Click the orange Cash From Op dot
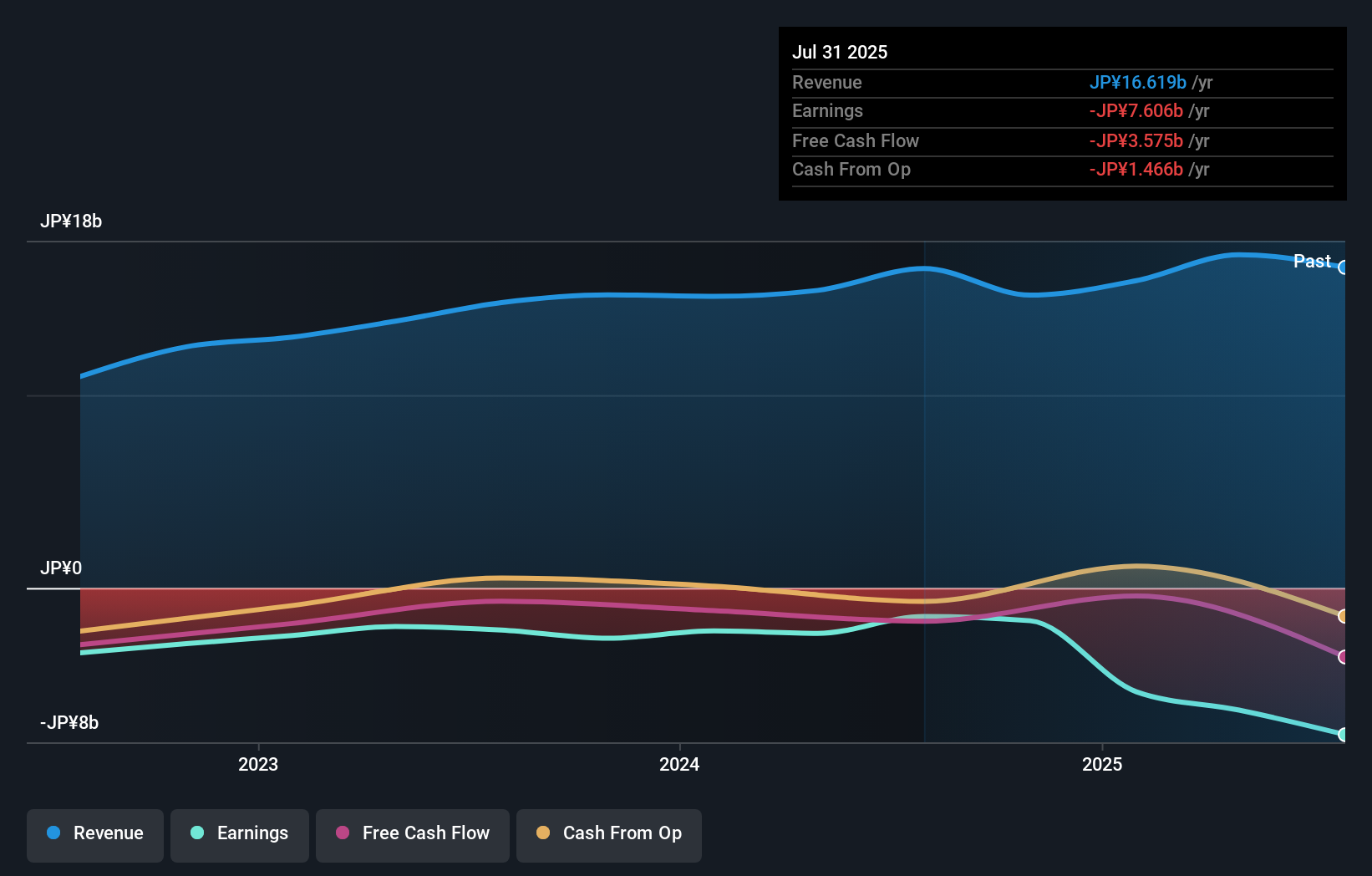 pyautogui.click(x=543, y=833)
